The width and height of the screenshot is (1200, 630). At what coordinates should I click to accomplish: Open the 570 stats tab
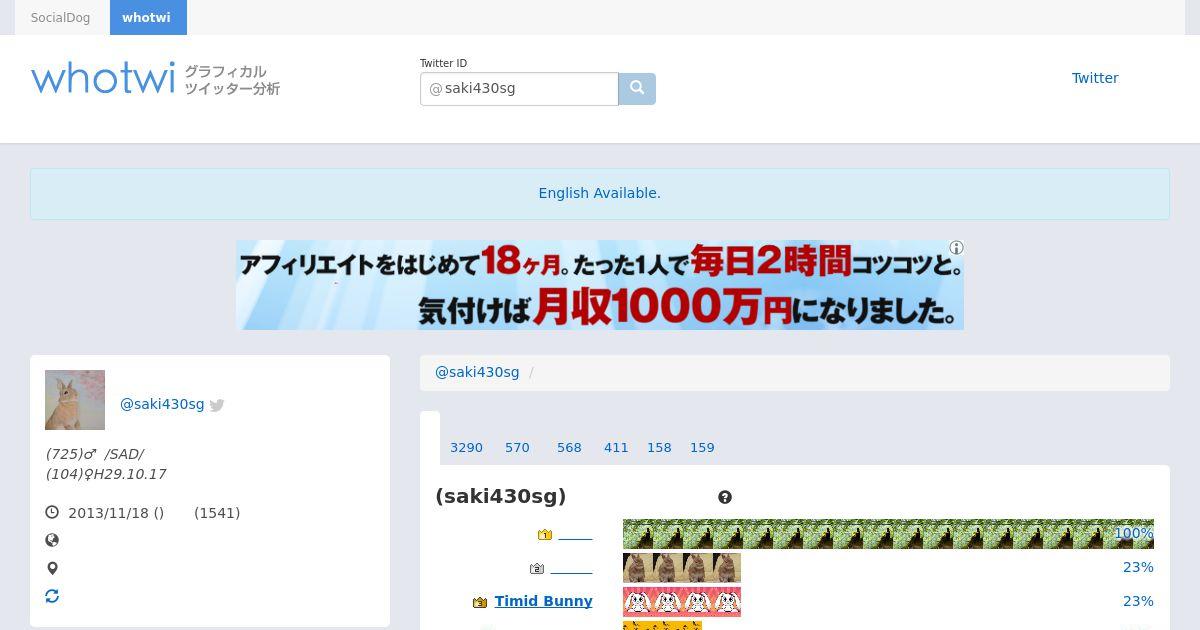tap(517, 448)
